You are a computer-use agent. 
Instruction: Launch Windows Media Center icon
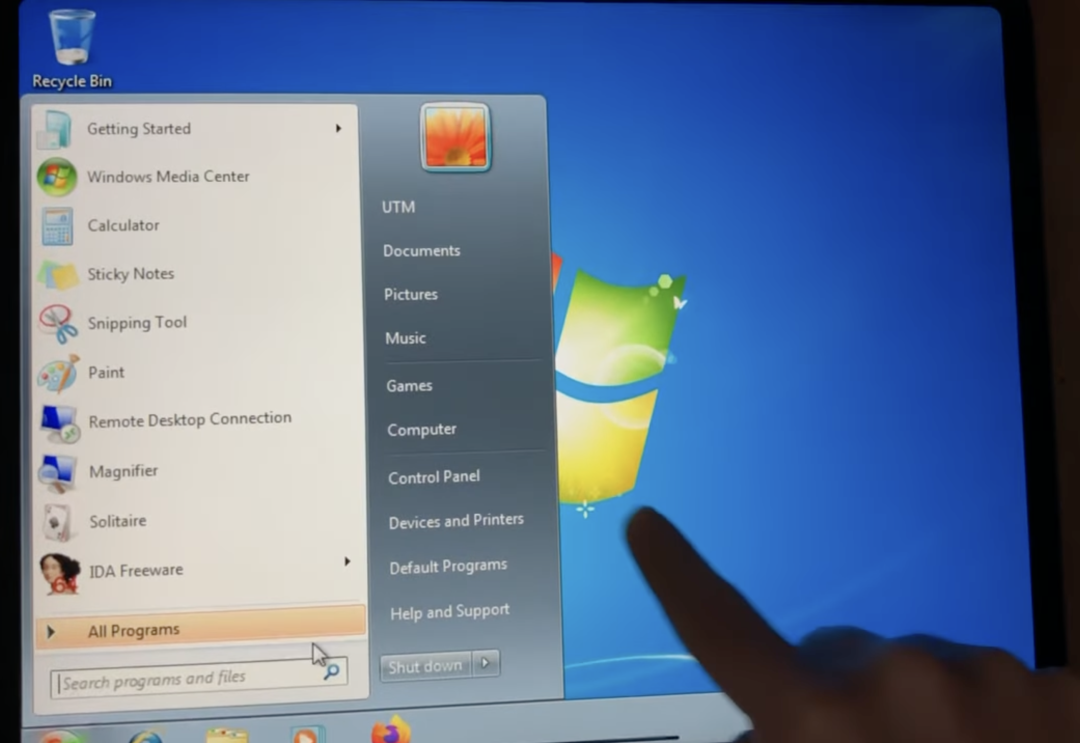point(56,177)
